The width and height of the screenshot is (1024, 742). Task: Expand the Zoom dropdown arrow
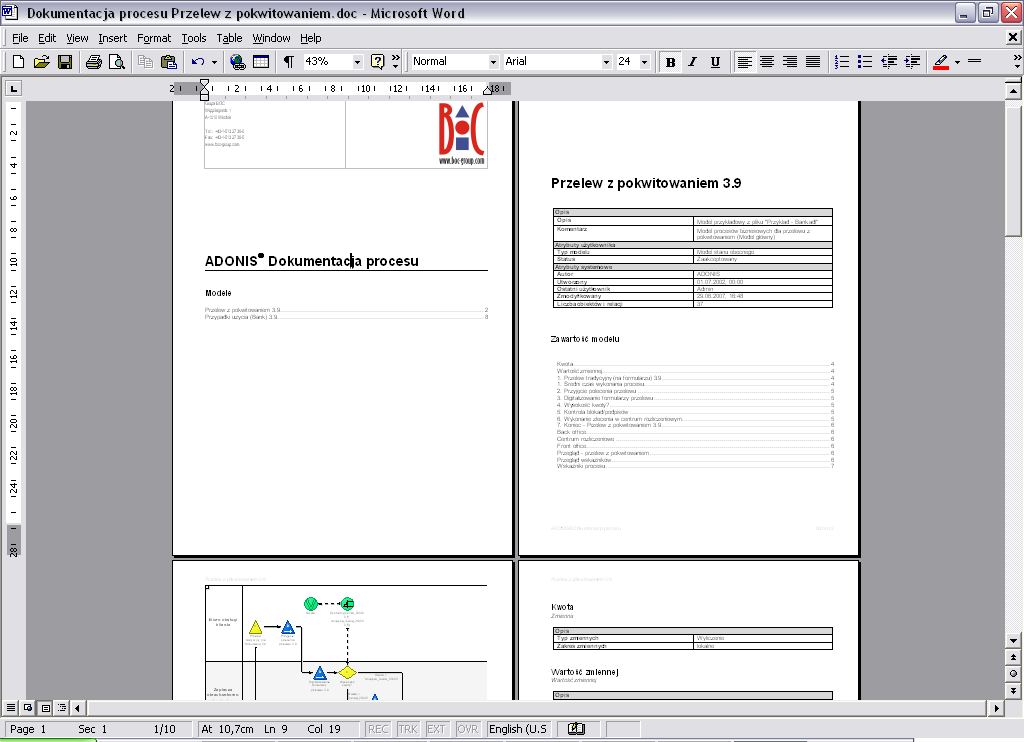click(357, 61)
